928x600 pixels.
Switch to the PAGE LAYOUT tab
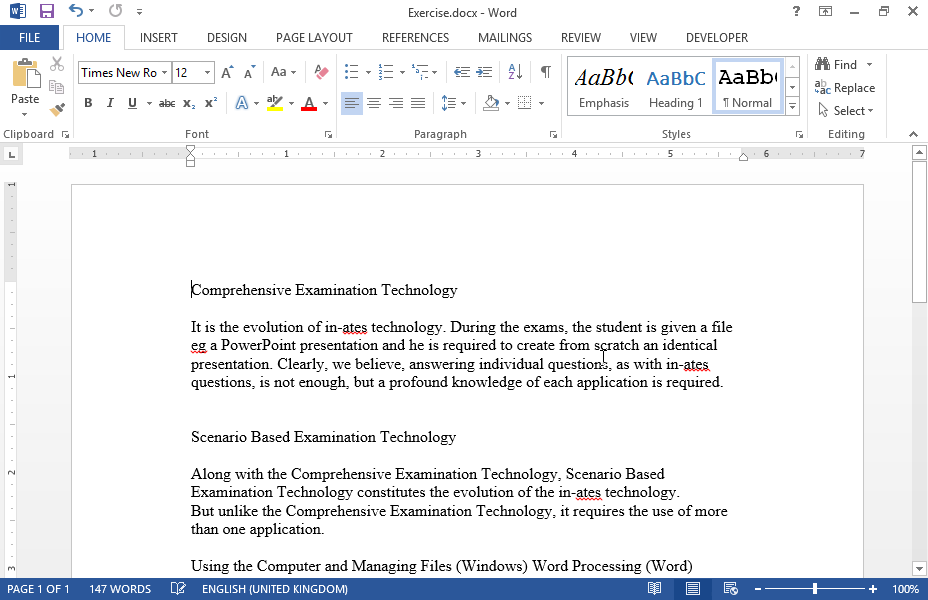click(314, 38)
